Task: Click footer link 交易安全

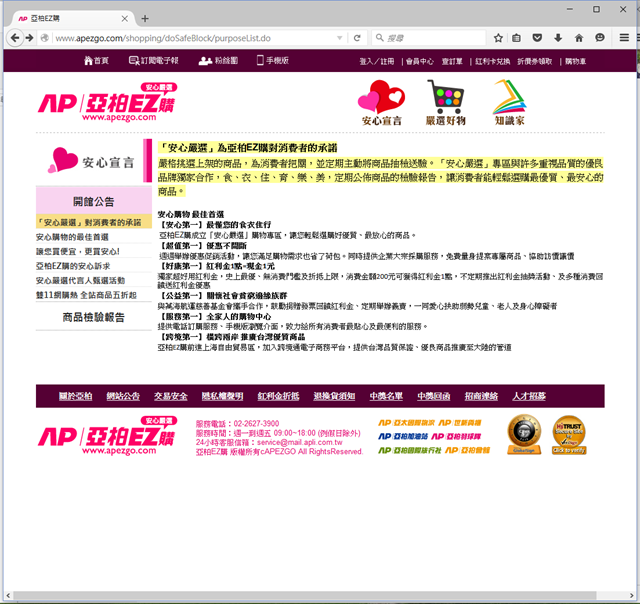Action: (x=171, y=396)
